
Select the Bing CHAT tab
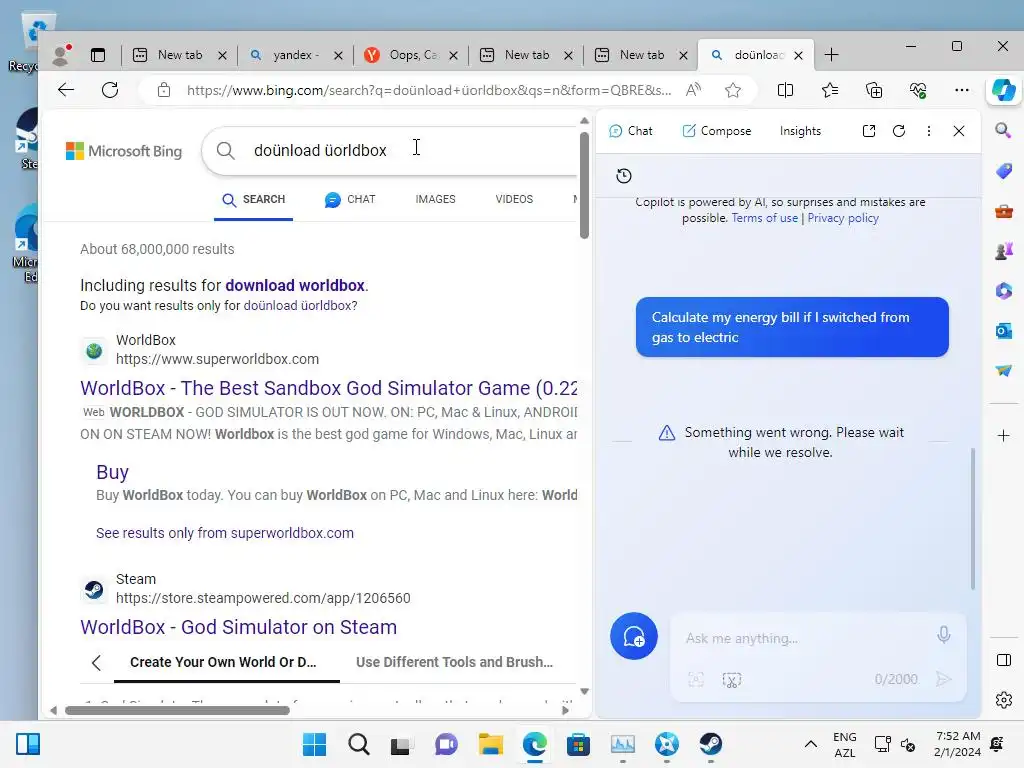tap(350, 200)
